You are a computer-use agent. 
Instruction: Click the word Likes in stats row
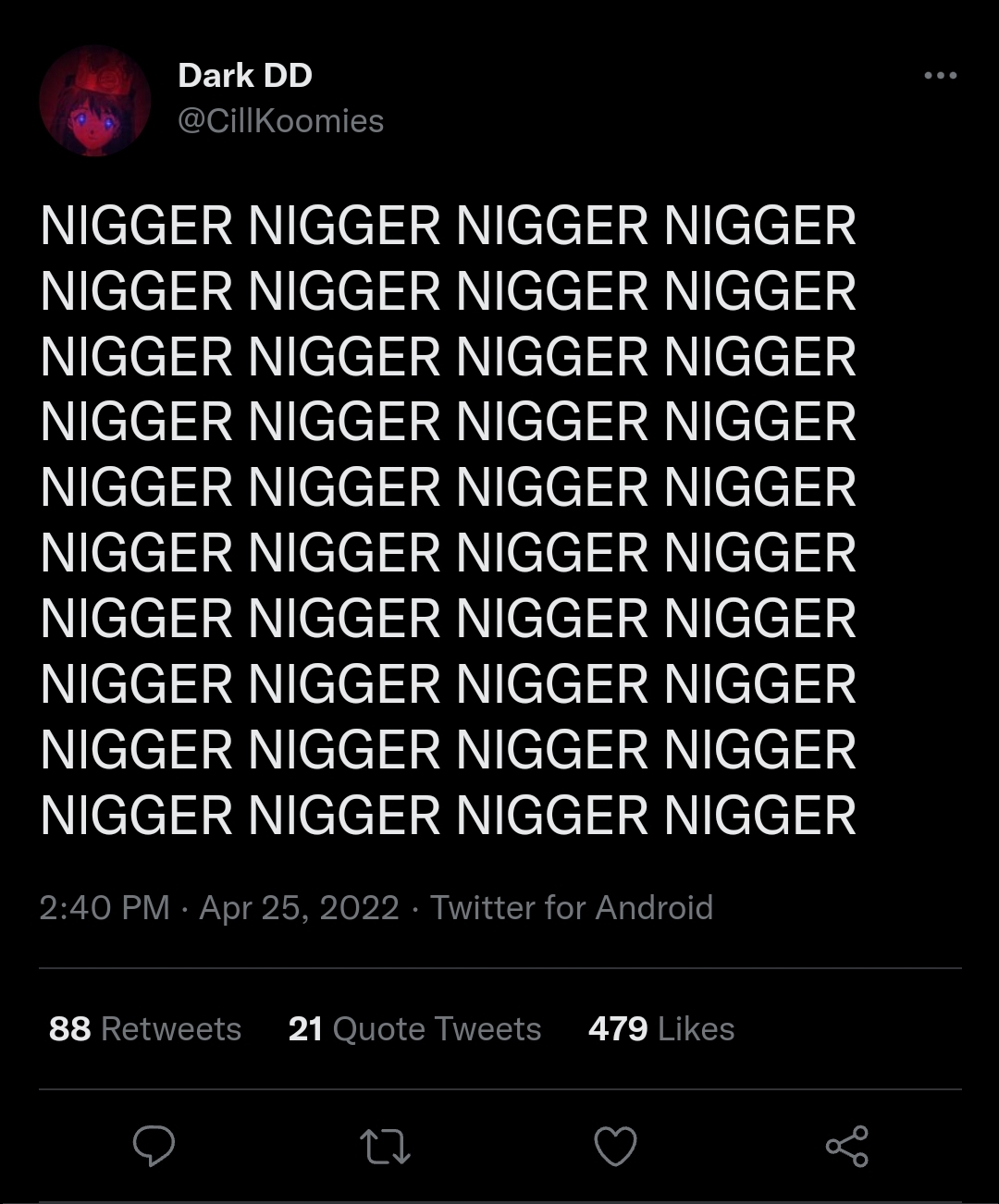pyautogui.click(x=697, y=1028)
